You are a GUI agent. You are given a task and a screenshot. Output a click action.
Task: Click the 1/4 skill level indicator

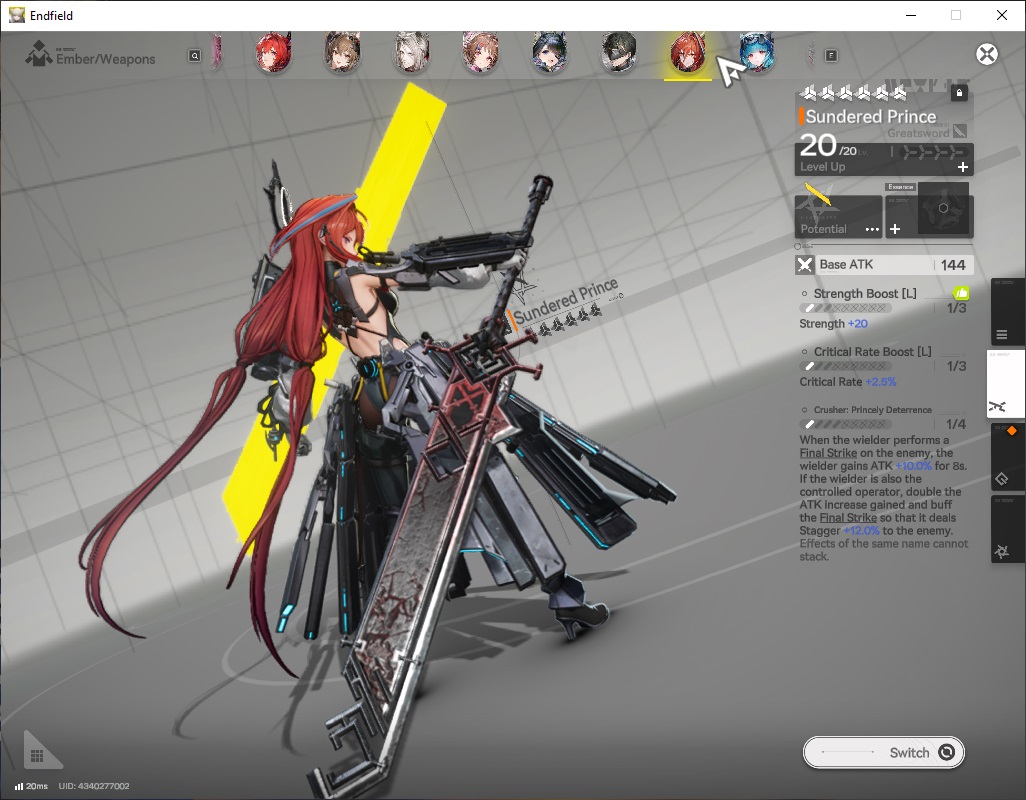click(956, 424)
